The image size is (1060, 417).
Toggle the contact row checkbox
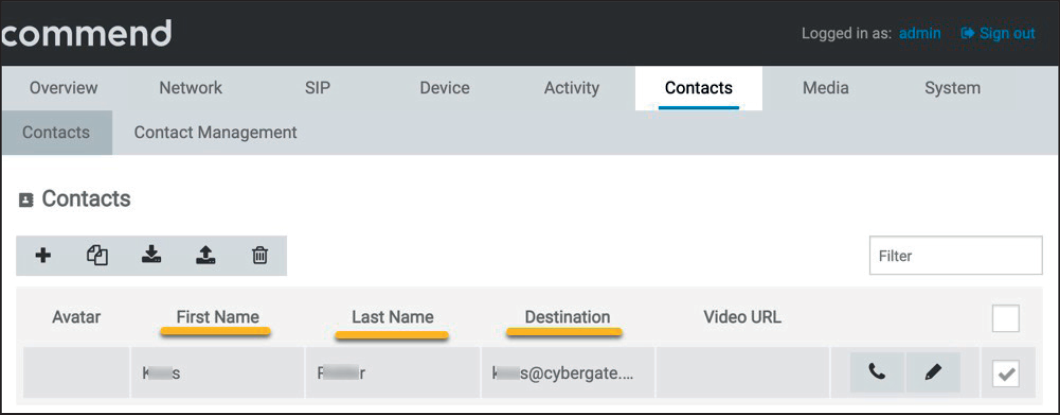[1005, 374]
